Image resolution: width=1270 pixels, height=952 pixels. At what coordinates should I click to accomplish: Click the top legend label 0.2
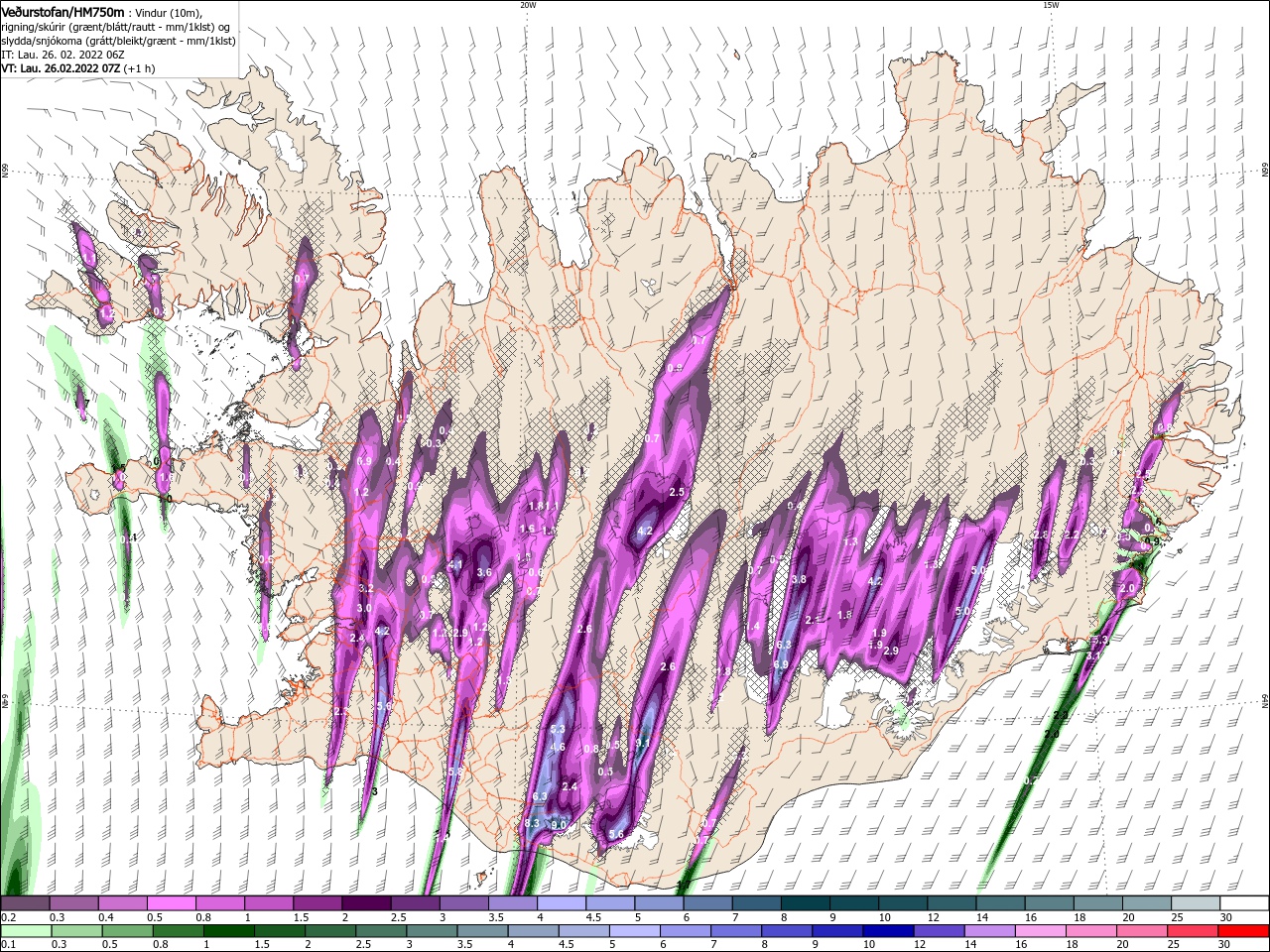(x=7, y=917)
